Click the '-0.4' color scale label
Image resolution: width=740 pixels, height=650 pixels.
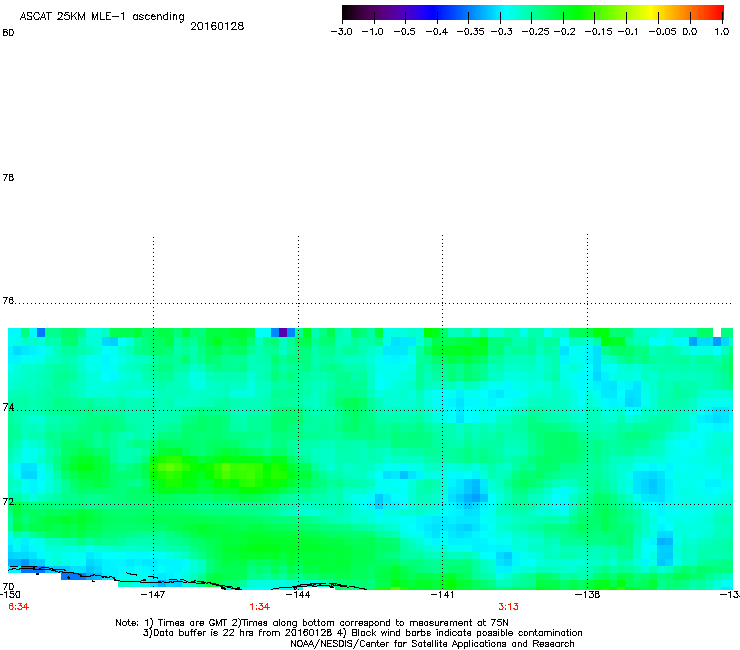coord(437,32)
